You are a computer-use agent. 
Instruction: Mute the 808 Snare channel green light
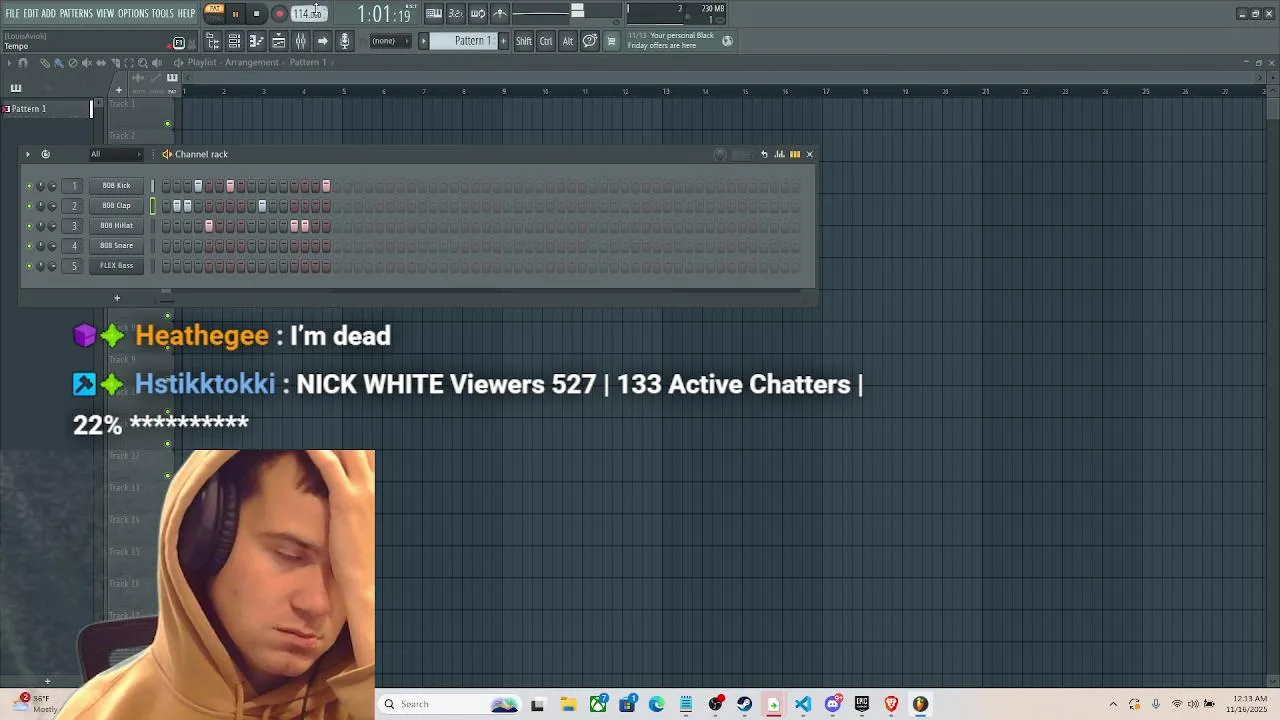tap(29, 246)
